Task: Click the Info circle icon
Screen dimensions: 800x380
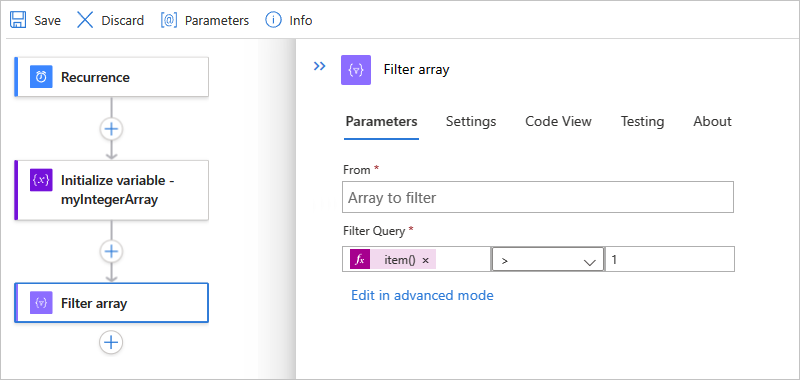Action: pos(273,20)
